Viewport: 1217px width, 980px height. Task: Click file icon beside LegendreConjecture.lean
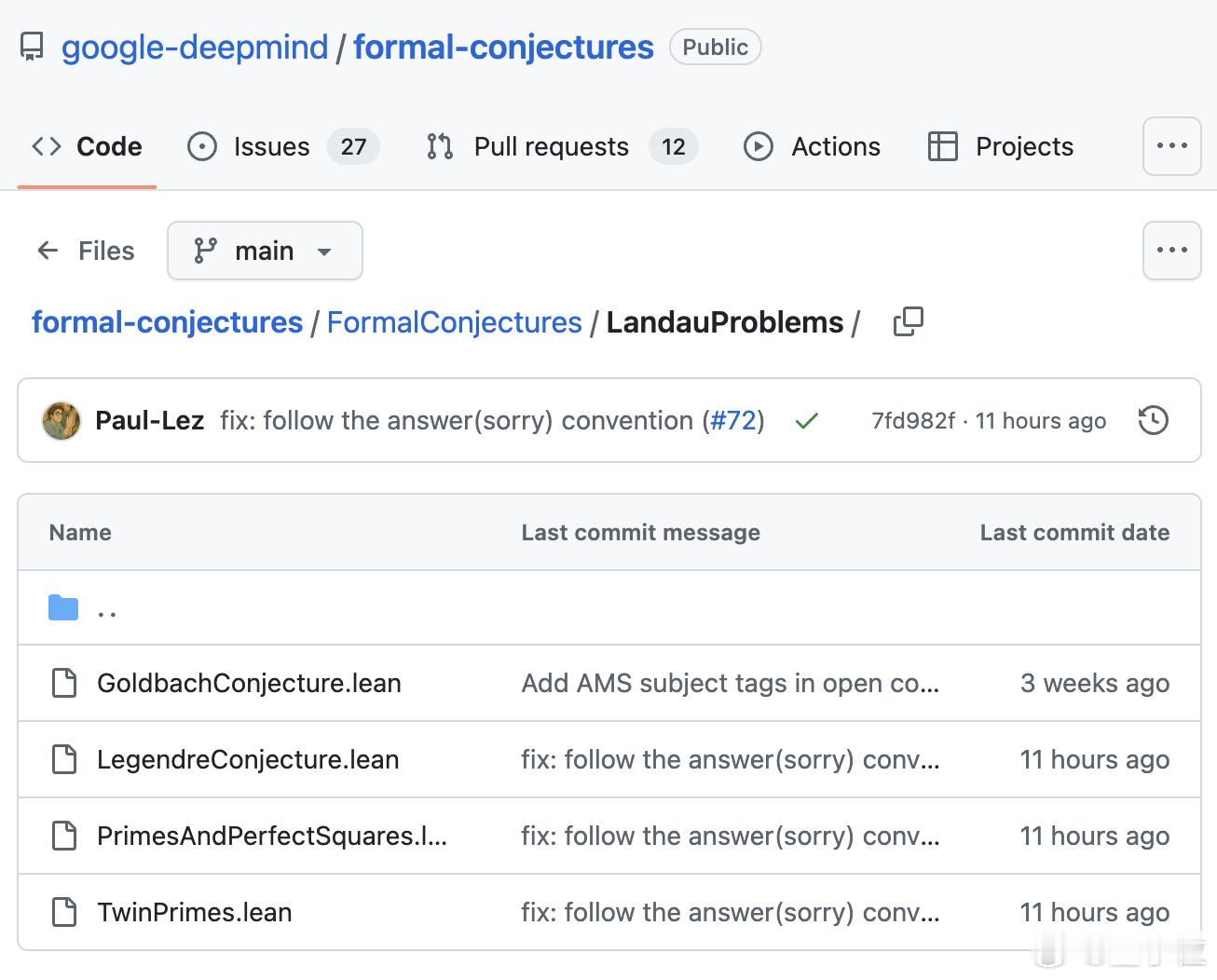[x=64, y=759]
